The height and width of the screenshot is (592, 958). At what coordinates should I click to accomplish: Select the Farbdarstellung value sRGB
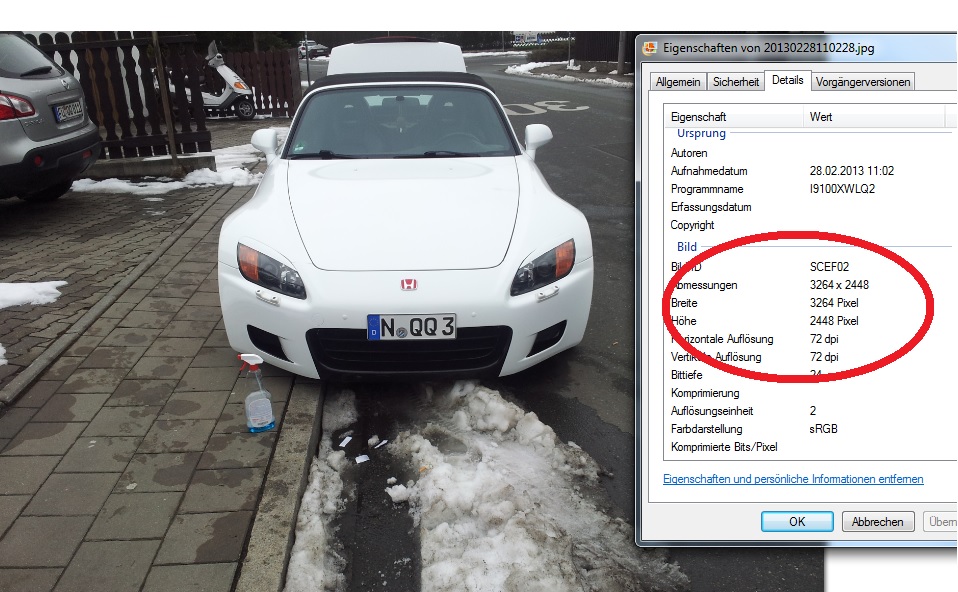[824, 429]
